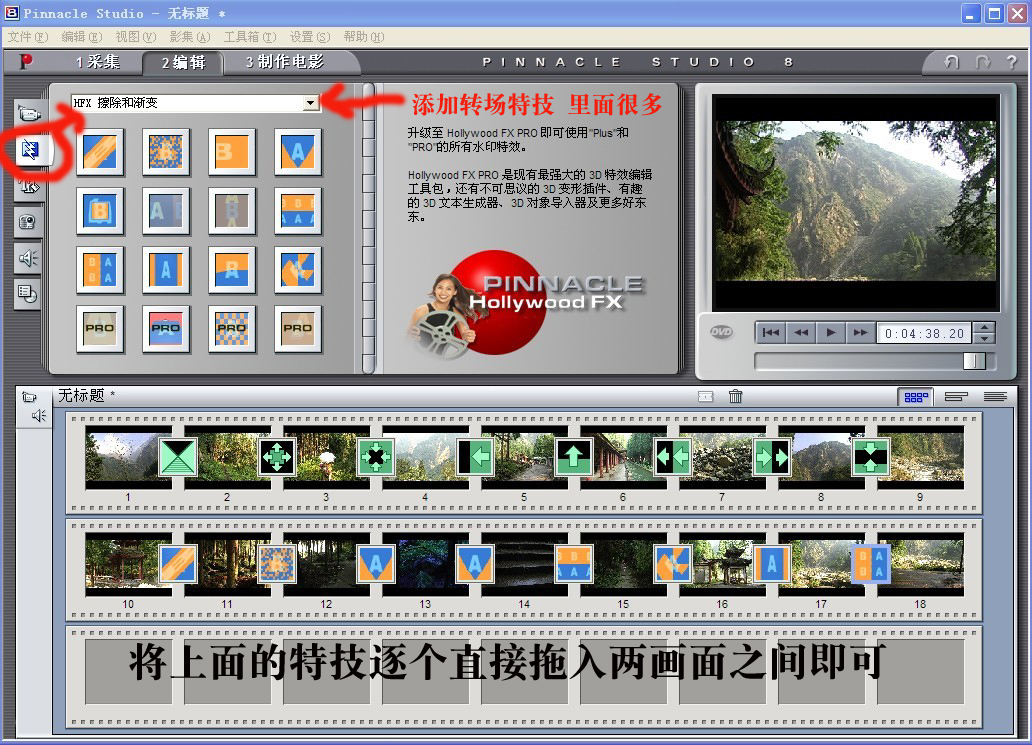Open the 文件 menu
The image size is (1032, 745).
pyautogui.click(x=28, y=37)
